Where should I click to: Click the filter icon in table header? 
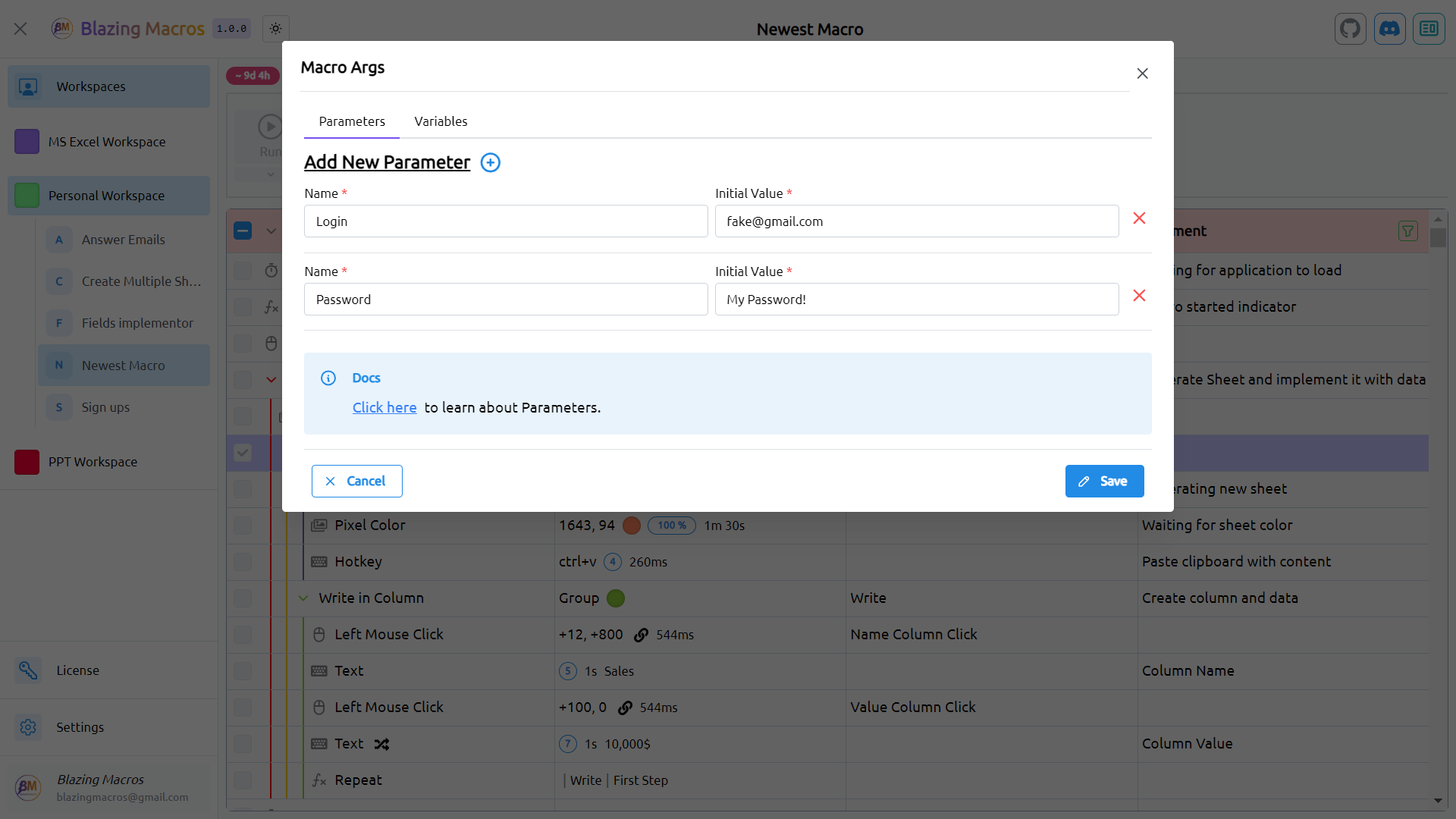(1407, 231)
